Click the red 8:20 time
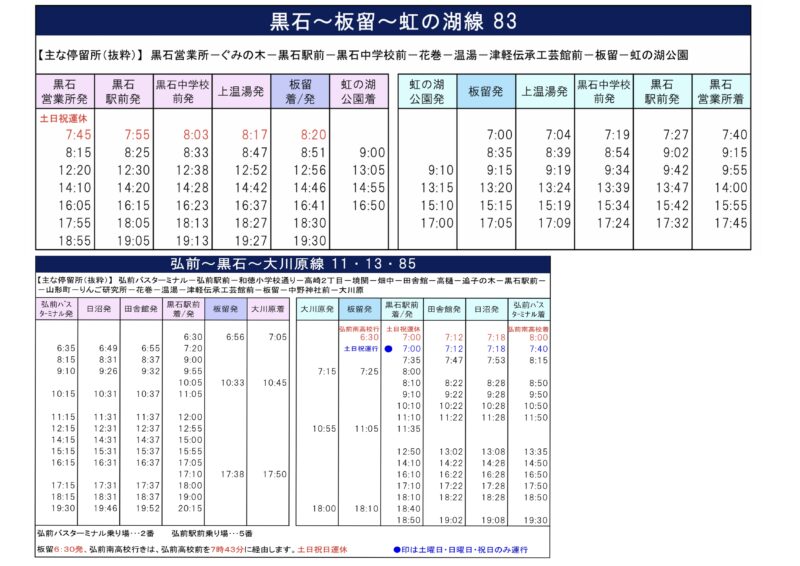The image size is (800, 566). click(313, 135)
